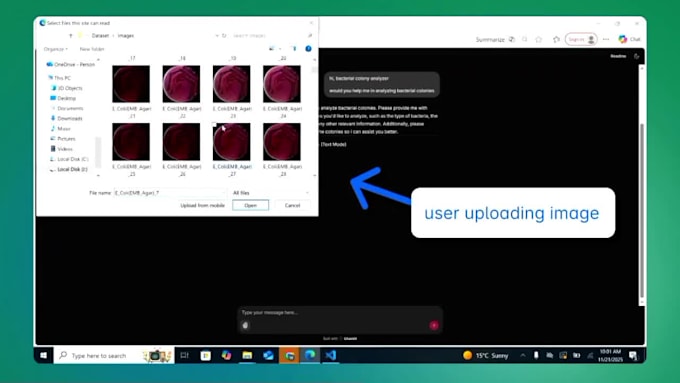Open the address path history dropdown

tap(217, 36)
